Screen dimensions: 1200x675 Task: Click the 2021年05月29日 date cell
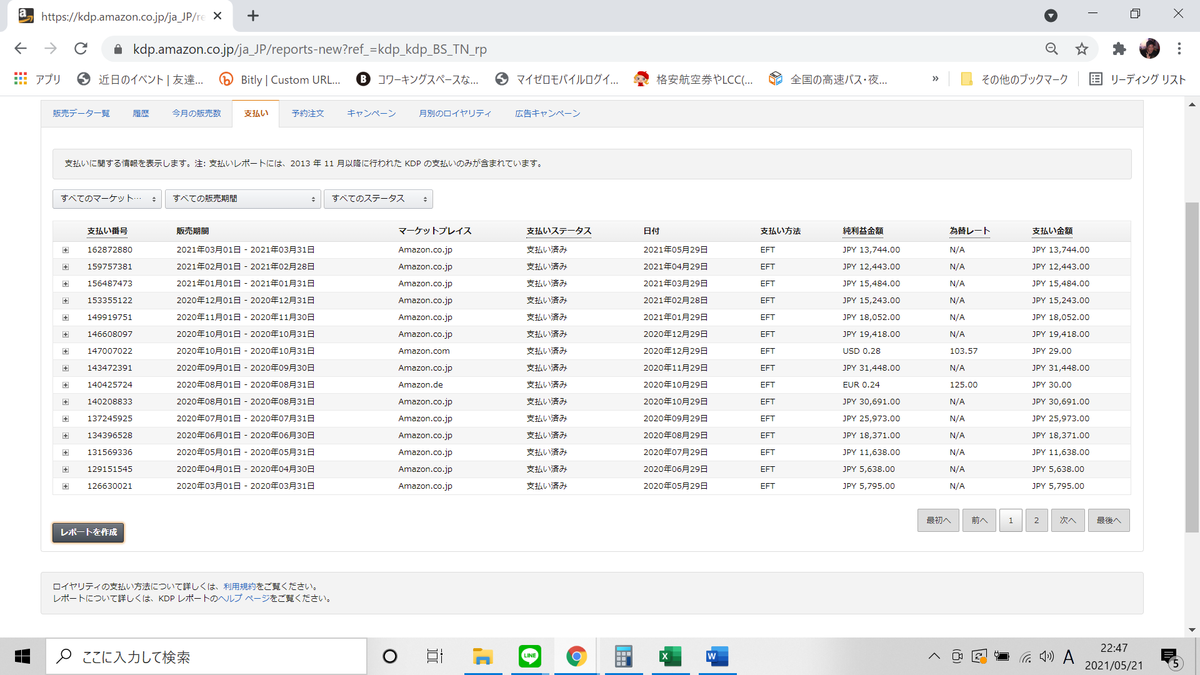pos(673,250)
